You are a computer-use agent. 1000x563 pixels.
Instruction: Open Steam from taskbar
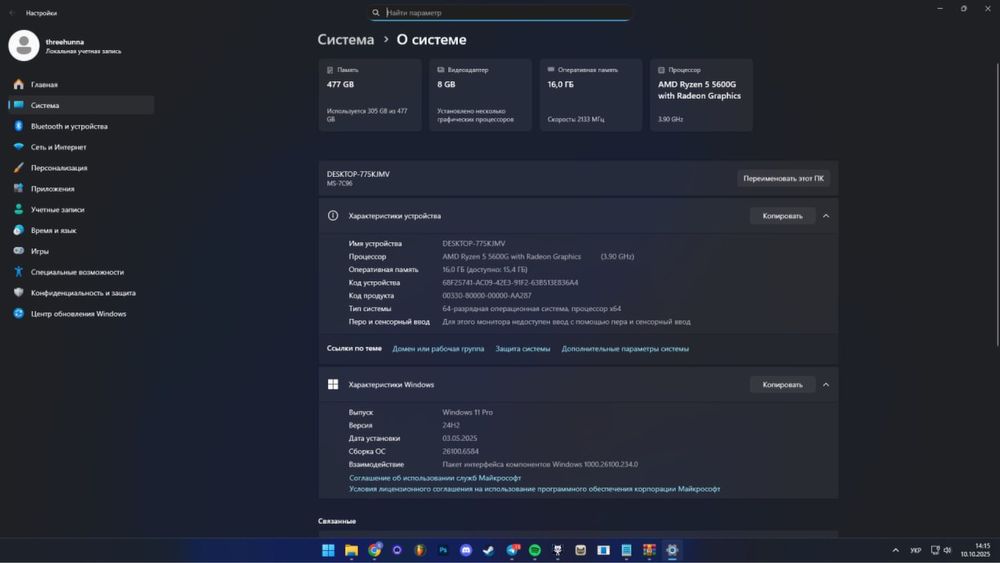[x=489, y=550]
